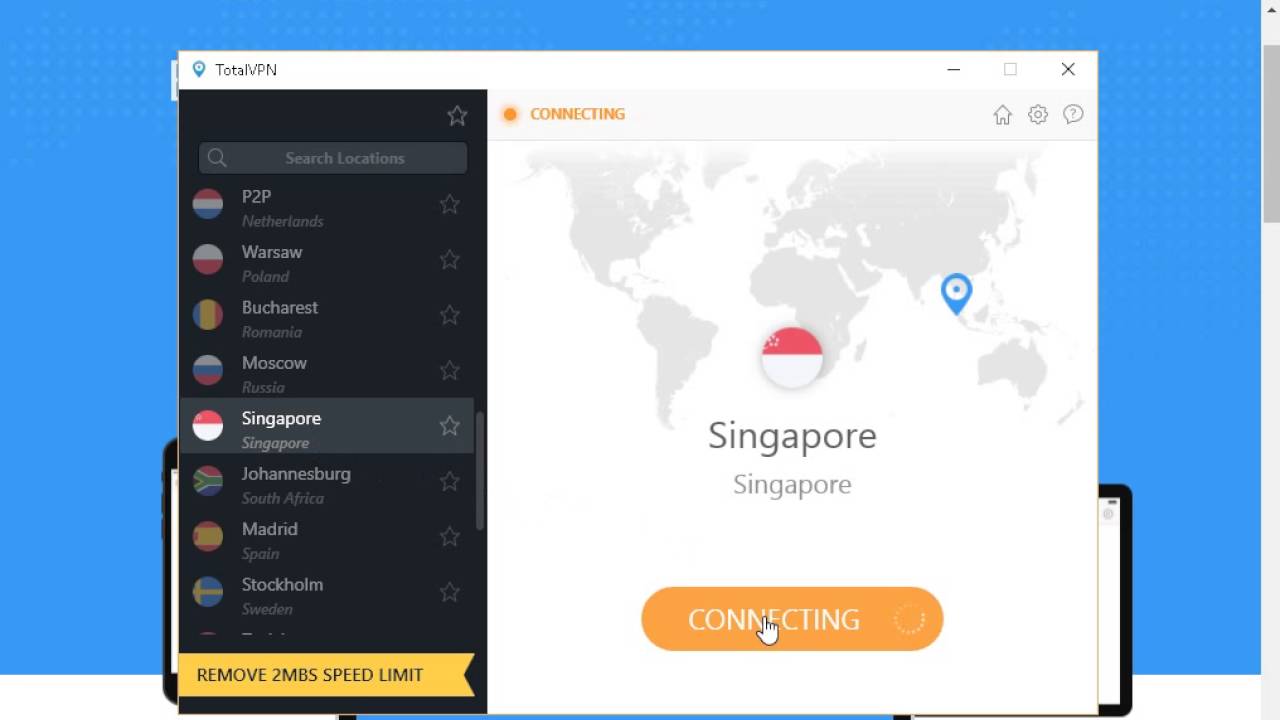
Task: Click the large Singapore city heading
Action: pyautogui.click(x=792, y=436)
